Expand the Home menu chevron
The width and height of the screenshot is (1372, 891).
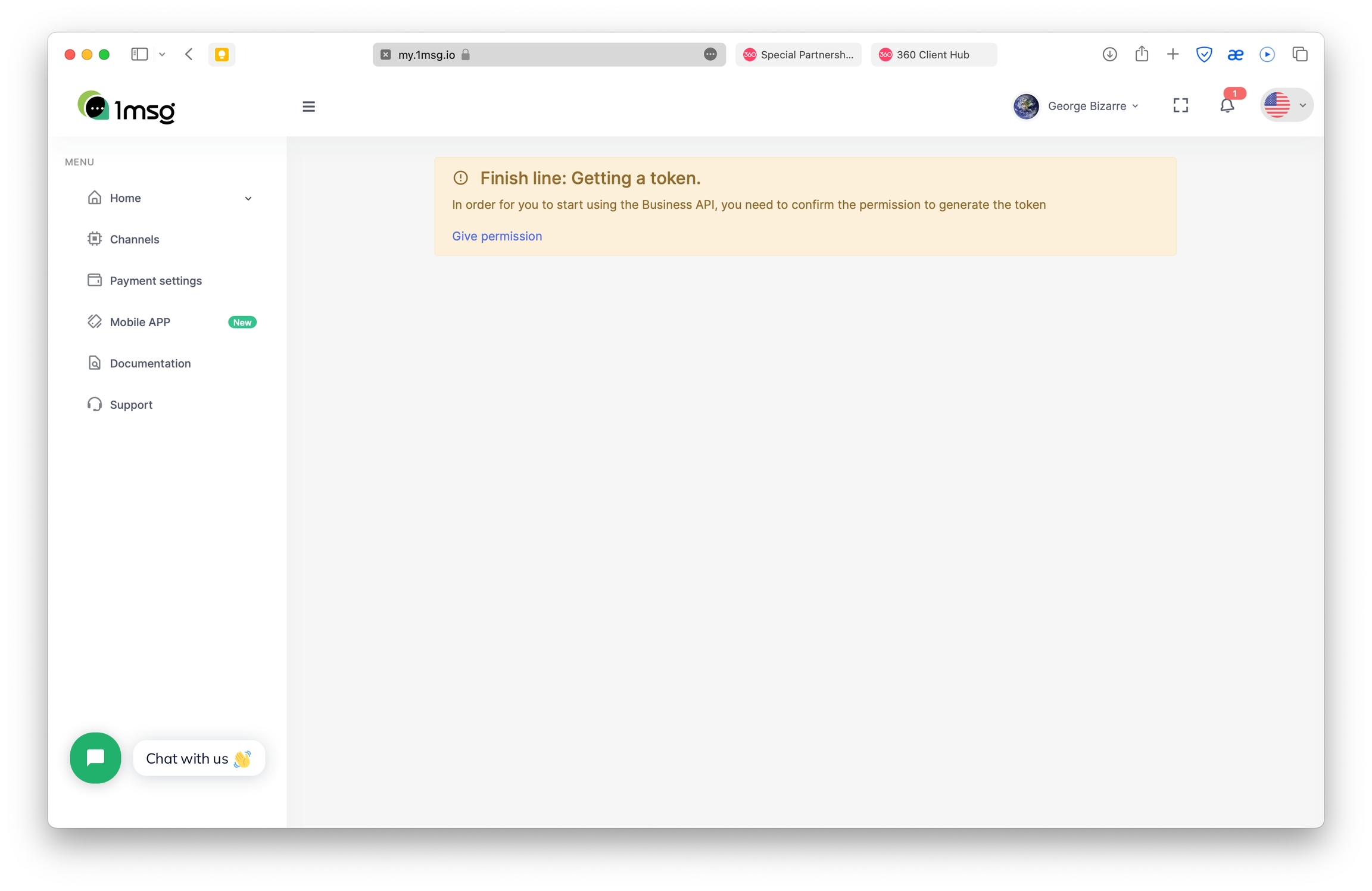(248, 198)
